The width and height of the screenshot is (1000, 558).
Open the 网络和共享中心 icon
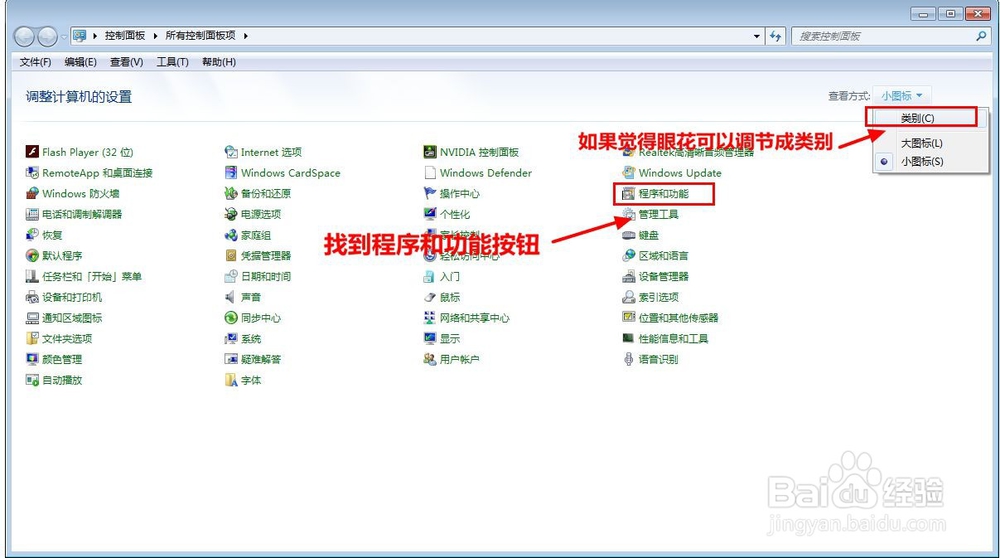click(430, 318)
